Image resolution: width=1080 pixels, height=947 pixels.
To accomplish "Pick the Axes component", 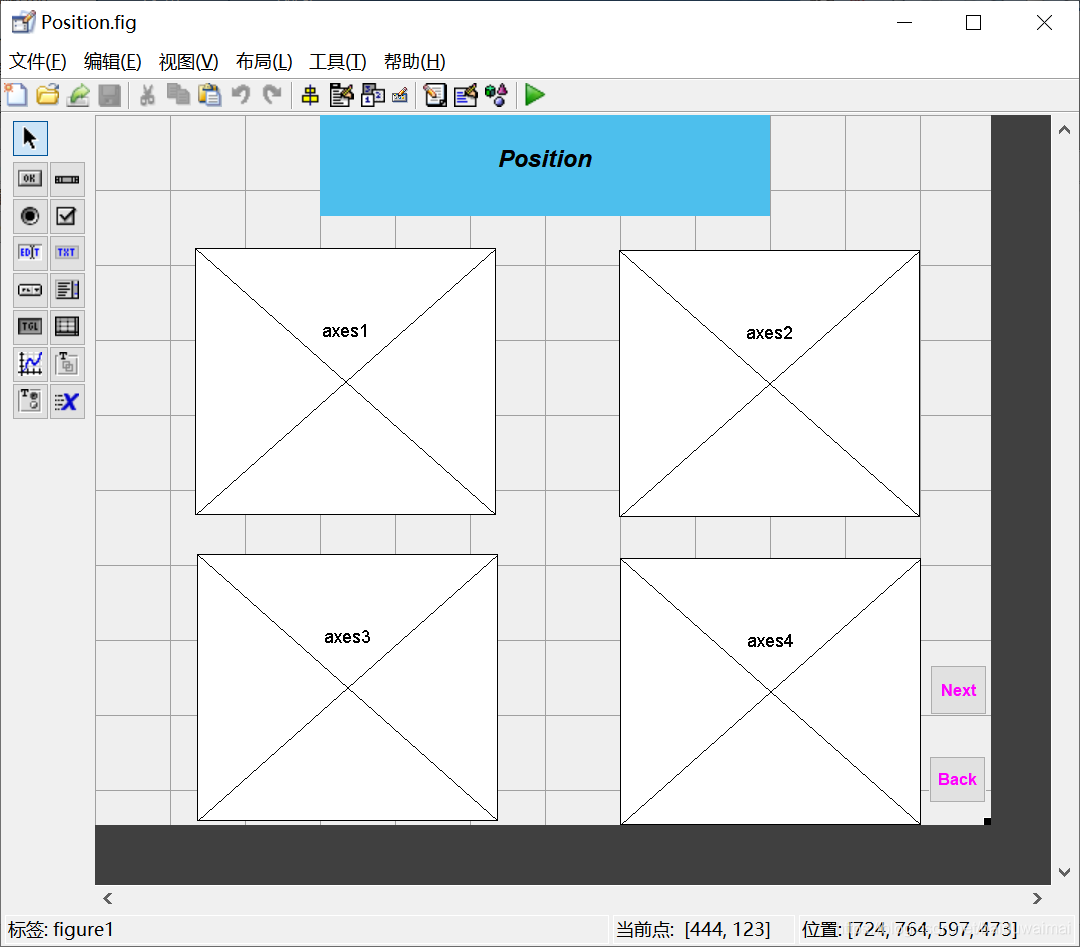I will (x=30, y=364).
